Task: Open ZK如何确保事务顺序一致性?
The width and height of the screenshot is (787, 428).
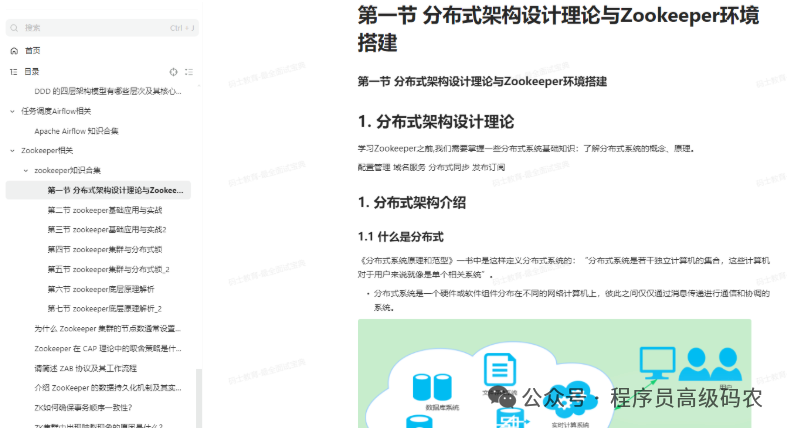Action: click(83, 407)
